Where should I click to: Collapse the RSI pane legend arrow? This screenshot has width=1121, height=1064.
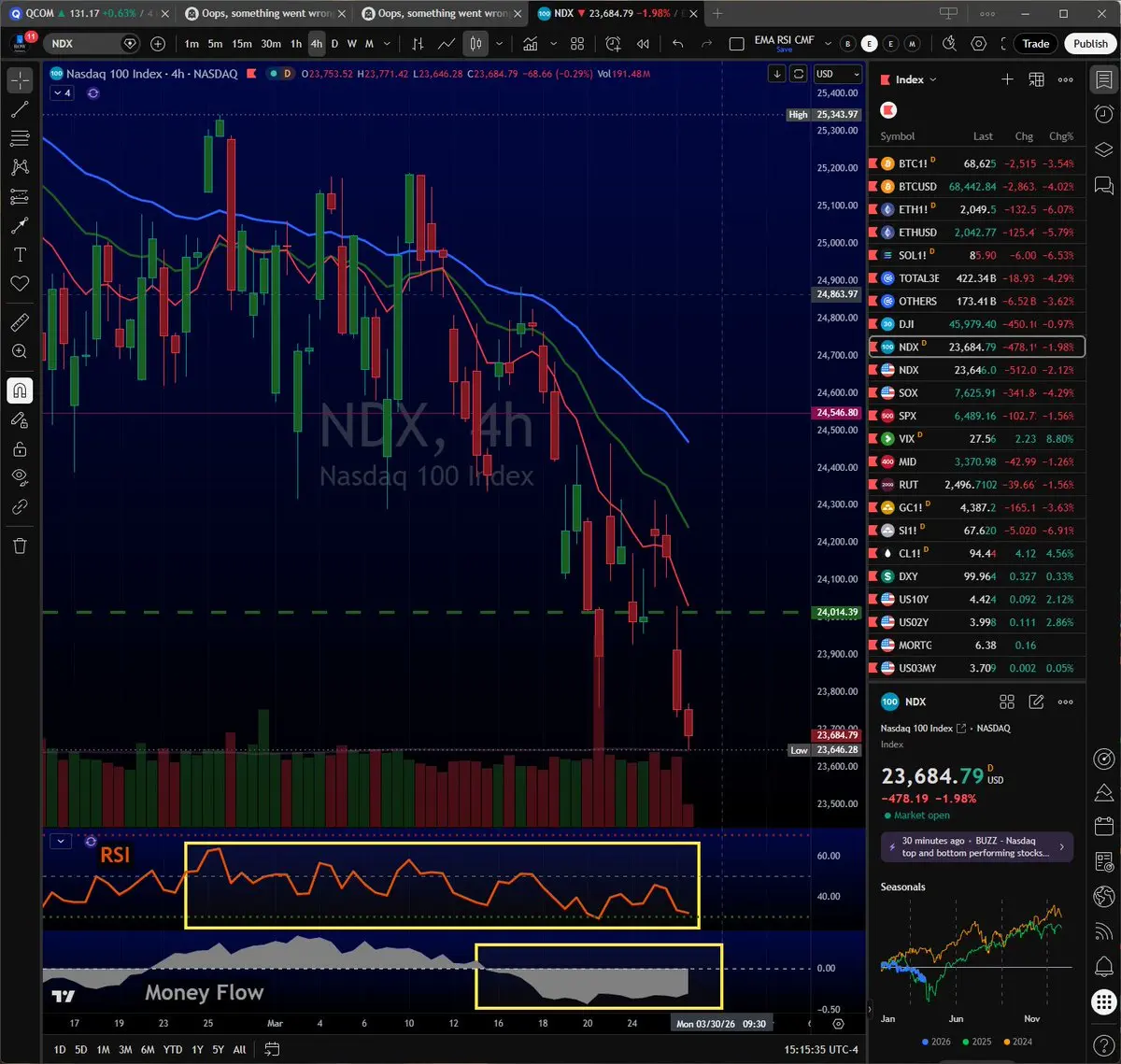(x=61, y=841)
